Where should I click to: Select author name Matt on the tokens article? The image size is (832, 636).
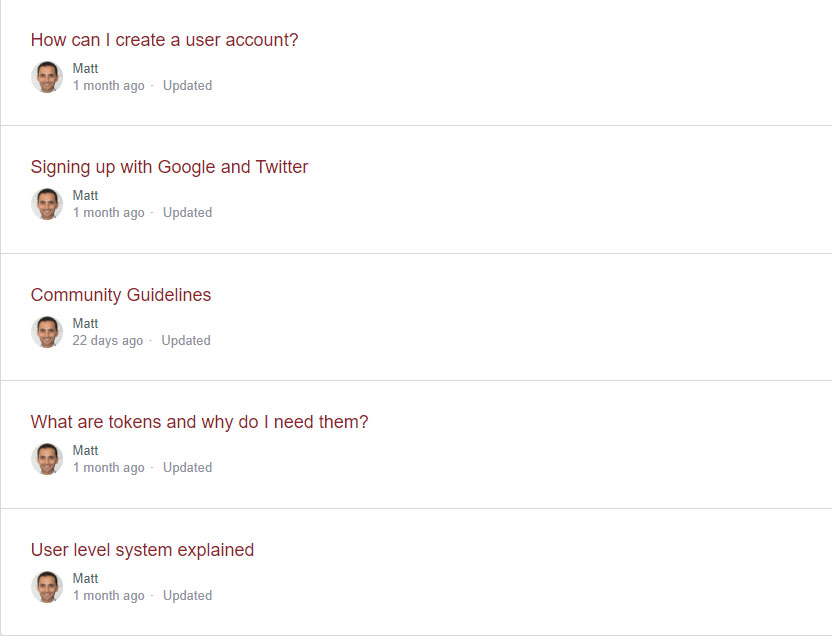85,450
